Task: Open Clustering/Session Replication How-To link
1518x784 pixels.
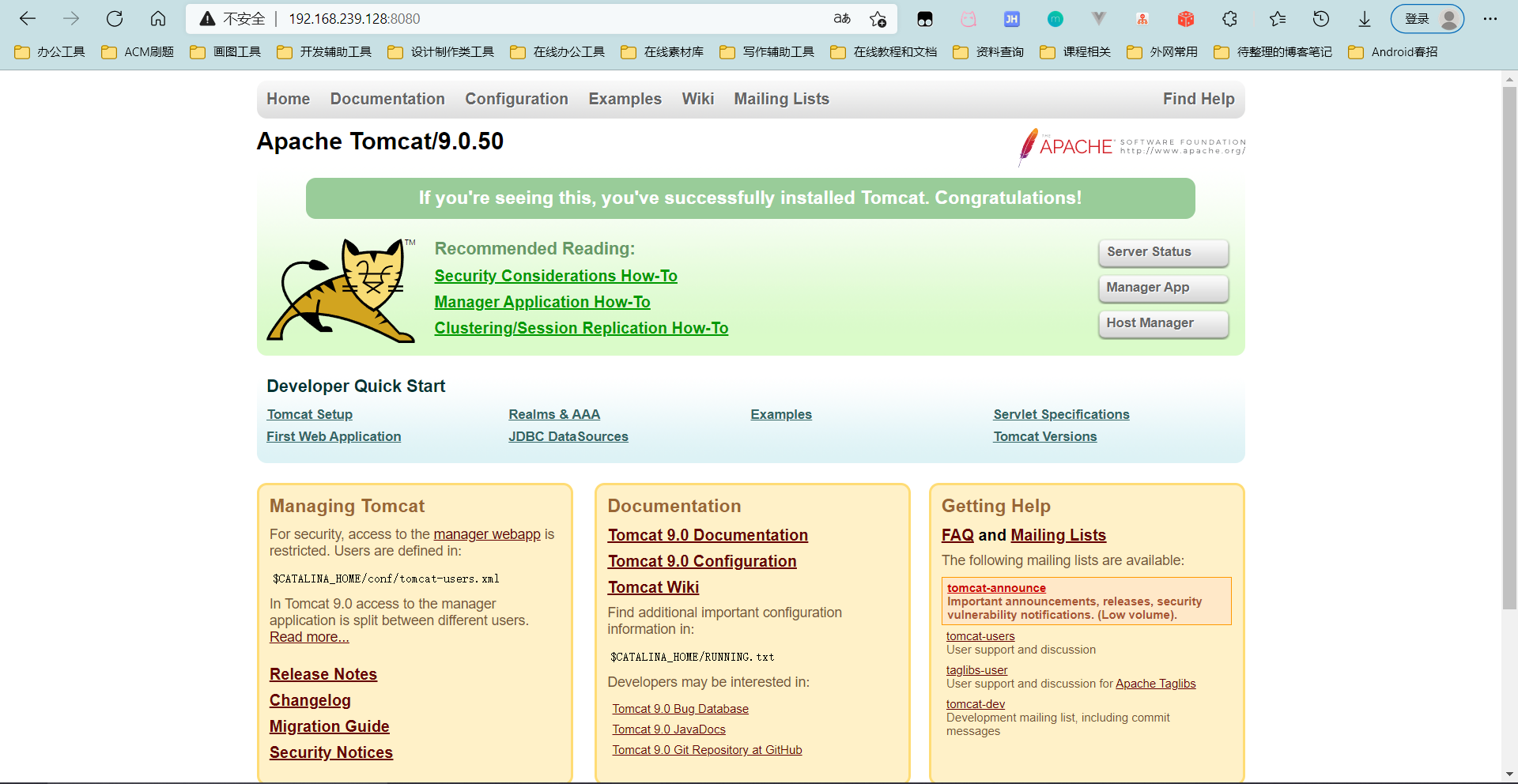Action: (x=581, y=328)
